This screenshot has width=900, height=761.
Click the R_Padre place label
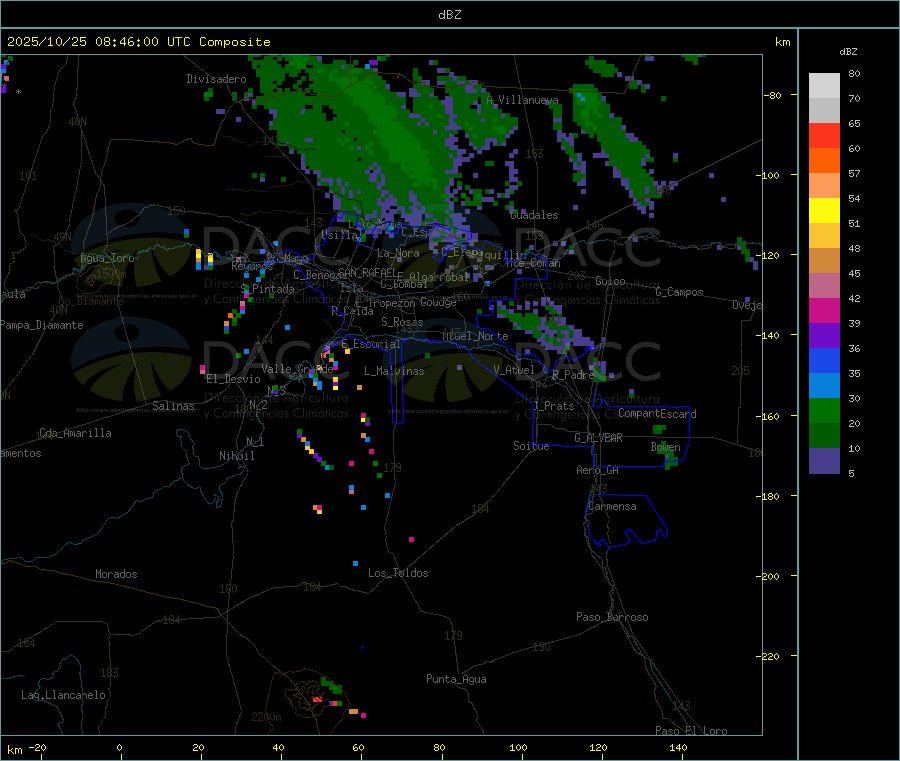pyautogui.click(x=573, y=375)
